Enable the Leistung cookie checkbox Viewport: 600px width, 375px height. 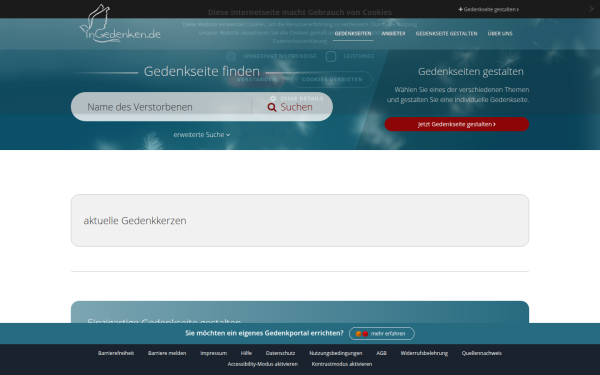pos(331,56)
